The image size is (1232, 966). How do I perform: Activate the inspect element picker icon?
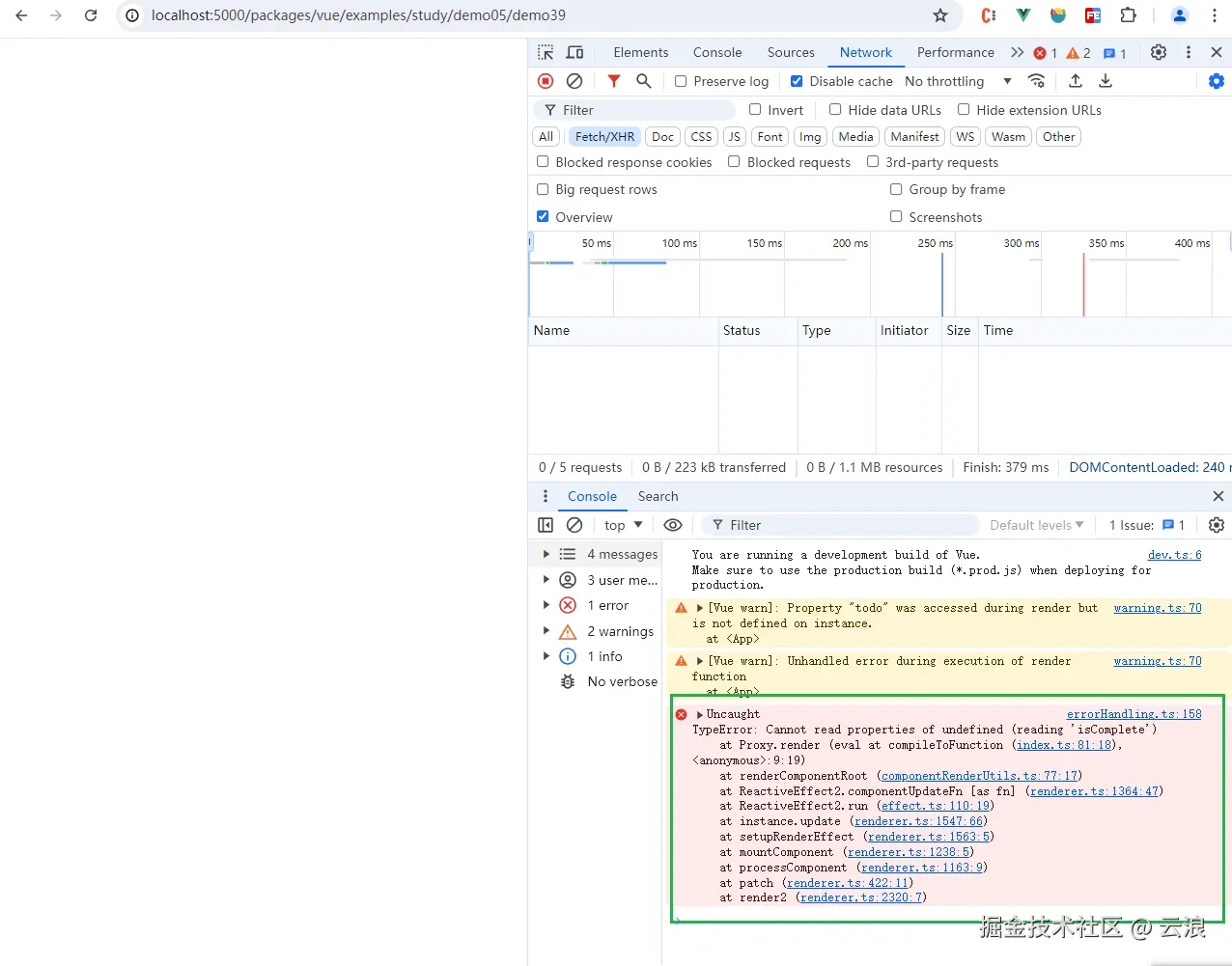click(x=546, y=52)
